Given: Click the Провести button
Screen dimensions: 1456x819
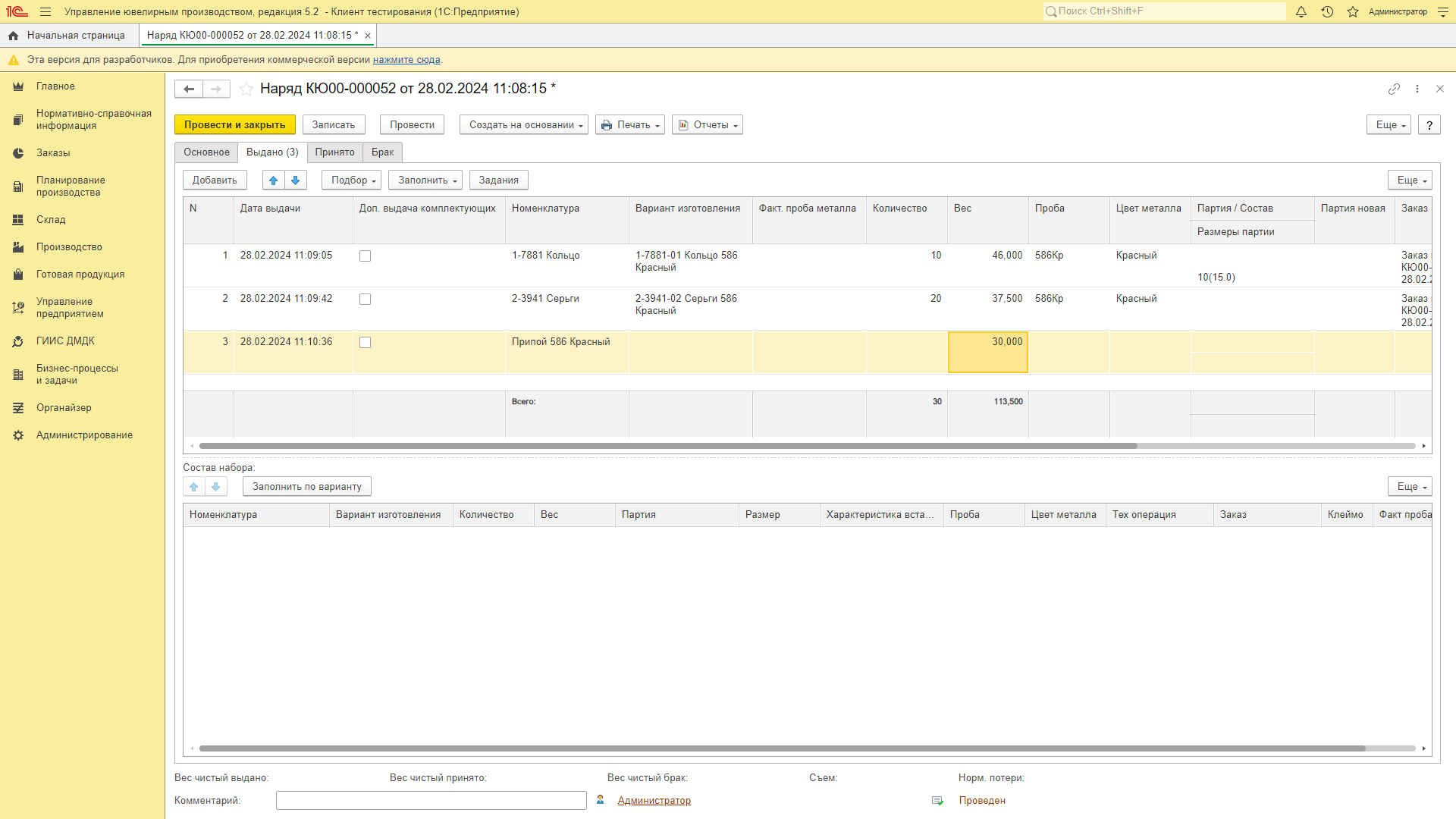Looking at the screenshot, I should point(413,125).
